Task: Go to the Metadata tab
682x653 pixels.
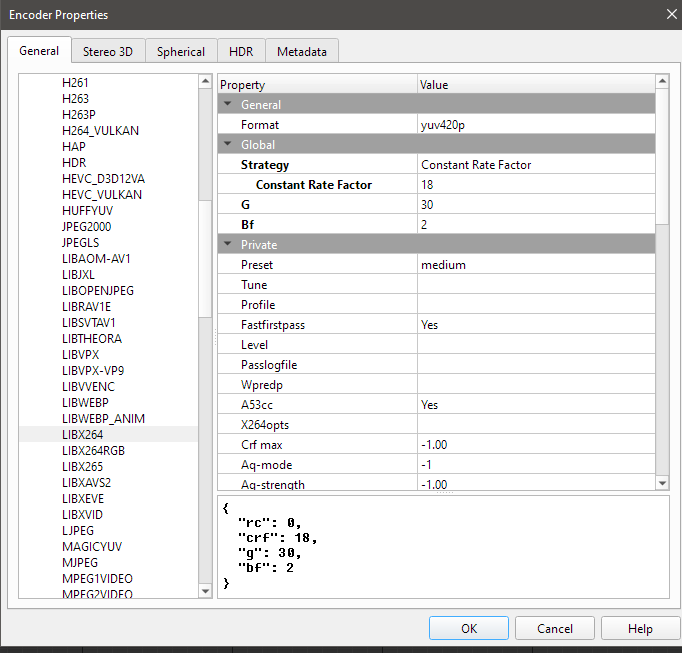Action: (302, 51)
